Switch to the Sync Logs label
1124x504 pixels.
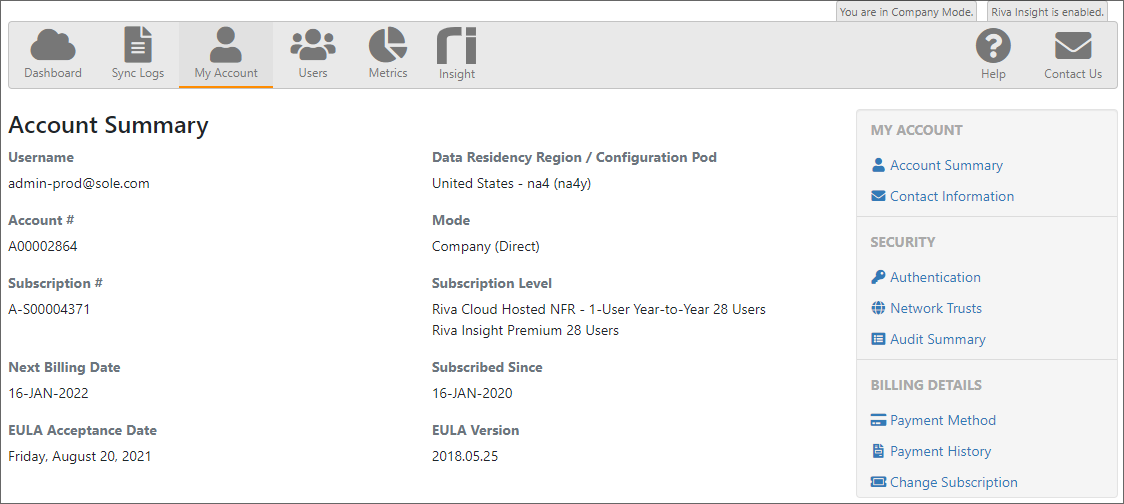[138, 73]
